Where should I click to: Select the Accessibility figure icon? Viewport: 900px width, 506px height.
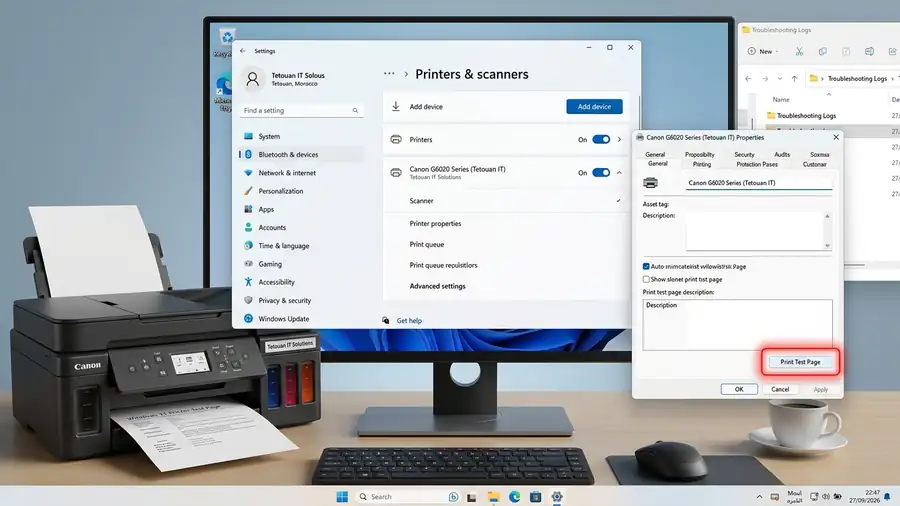click(x=248, y=282)
